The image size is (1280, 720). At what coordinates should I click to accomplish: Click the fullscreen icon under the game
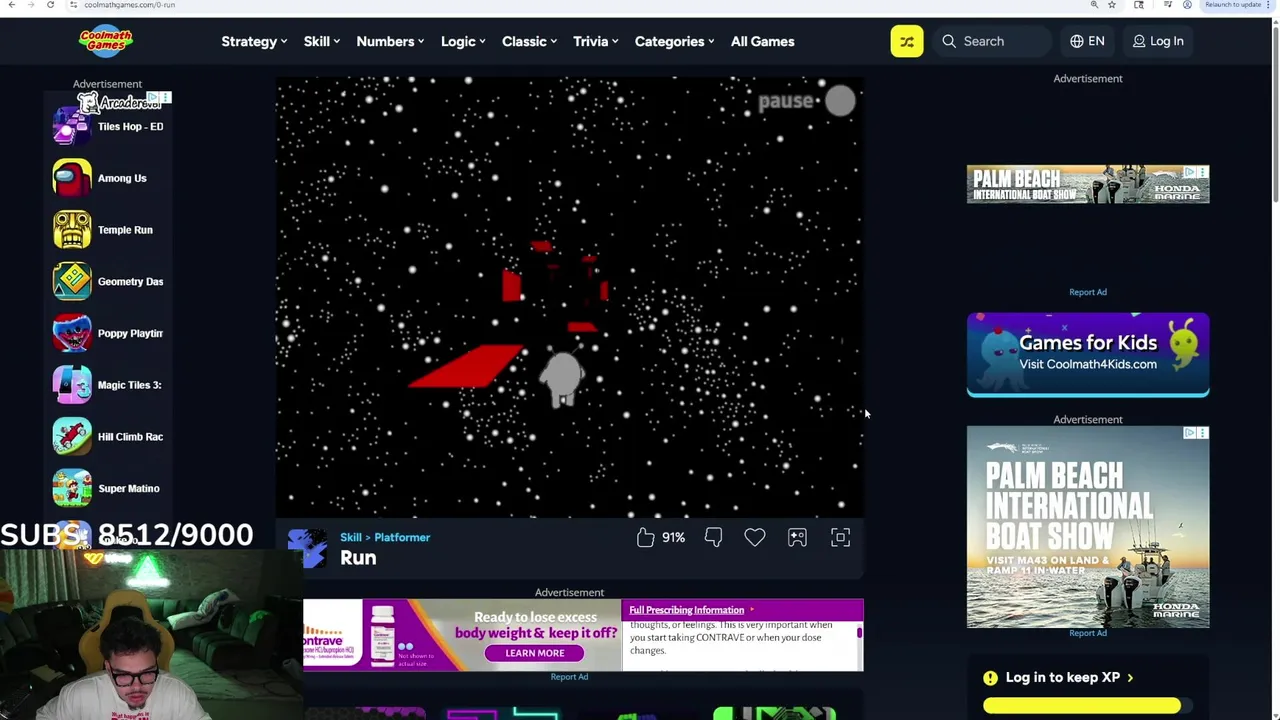840,538
